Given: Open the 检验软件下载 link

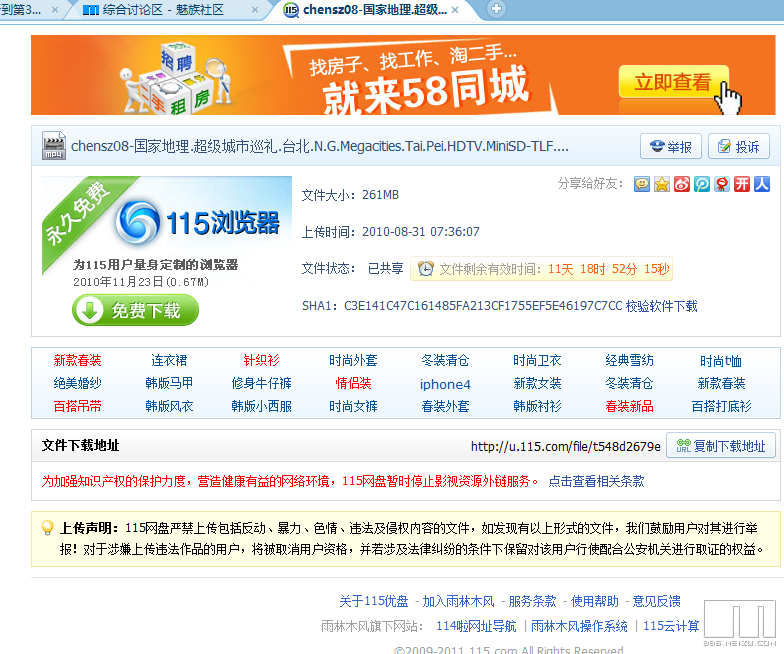Looking at the screenshot, I should [x=662, y=306].
